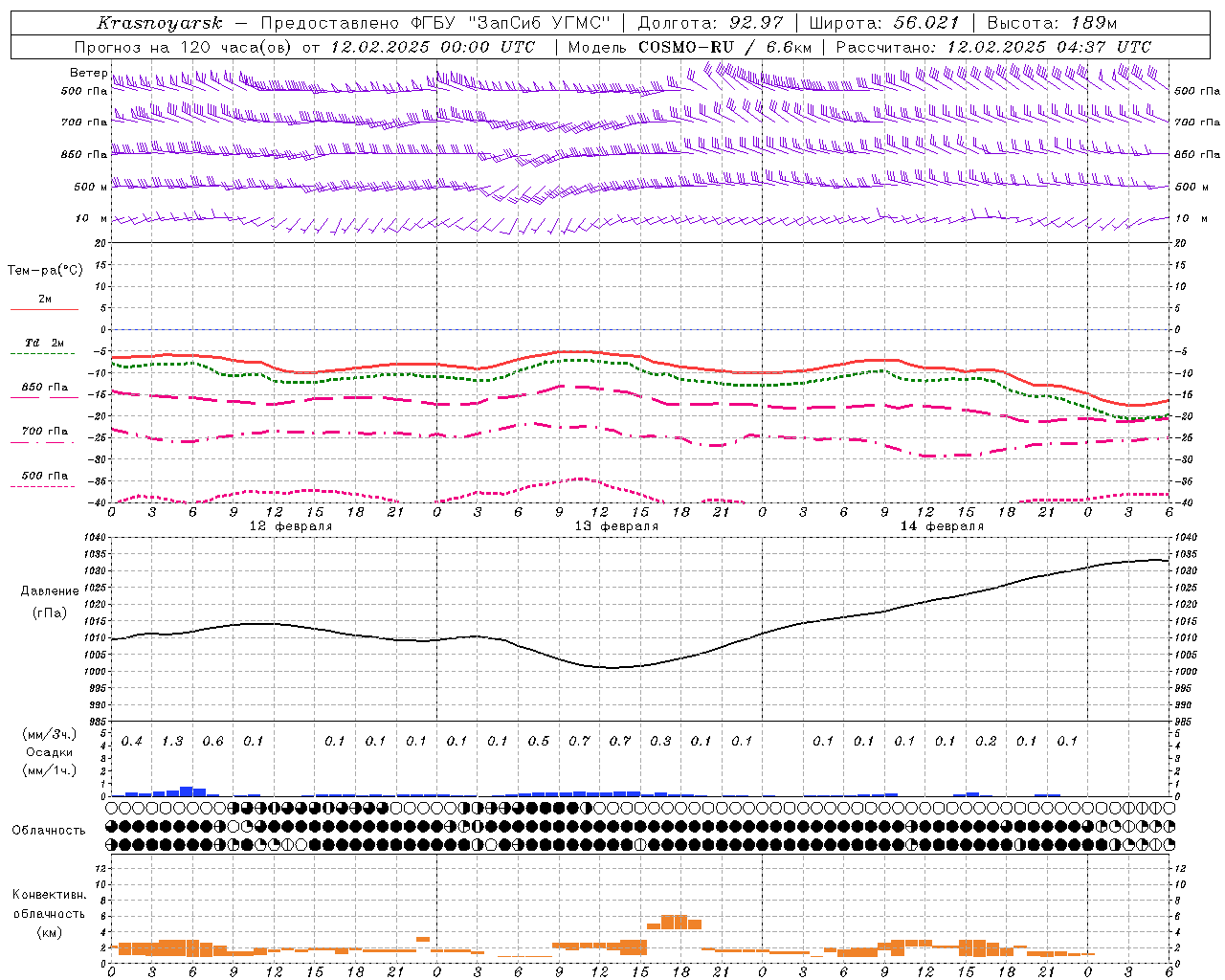Click the Широта: 56.021 value
Image resolution: width=1225 pixels, height=980 pixels.
pos(884,23)
